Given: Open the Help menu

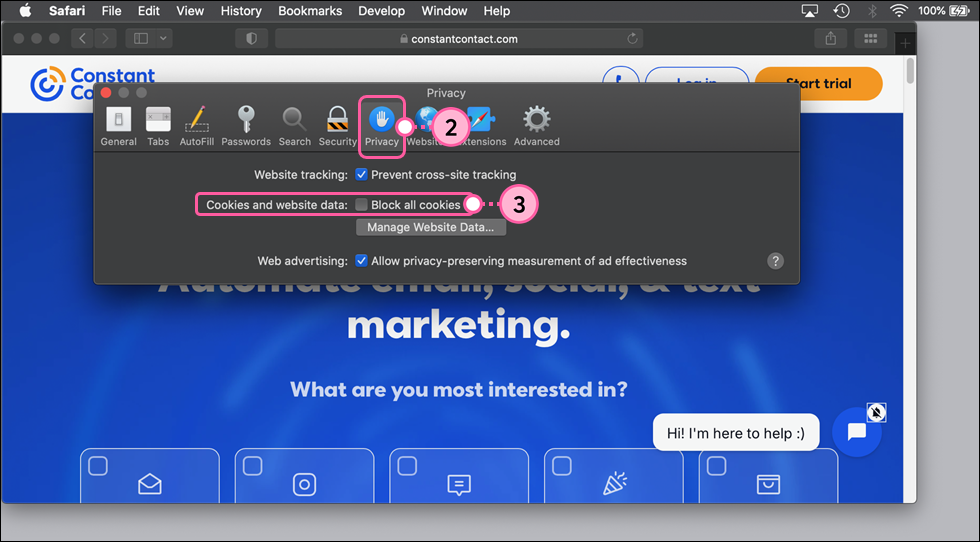Looking at the screenshot, I should (x=496, y=11).
